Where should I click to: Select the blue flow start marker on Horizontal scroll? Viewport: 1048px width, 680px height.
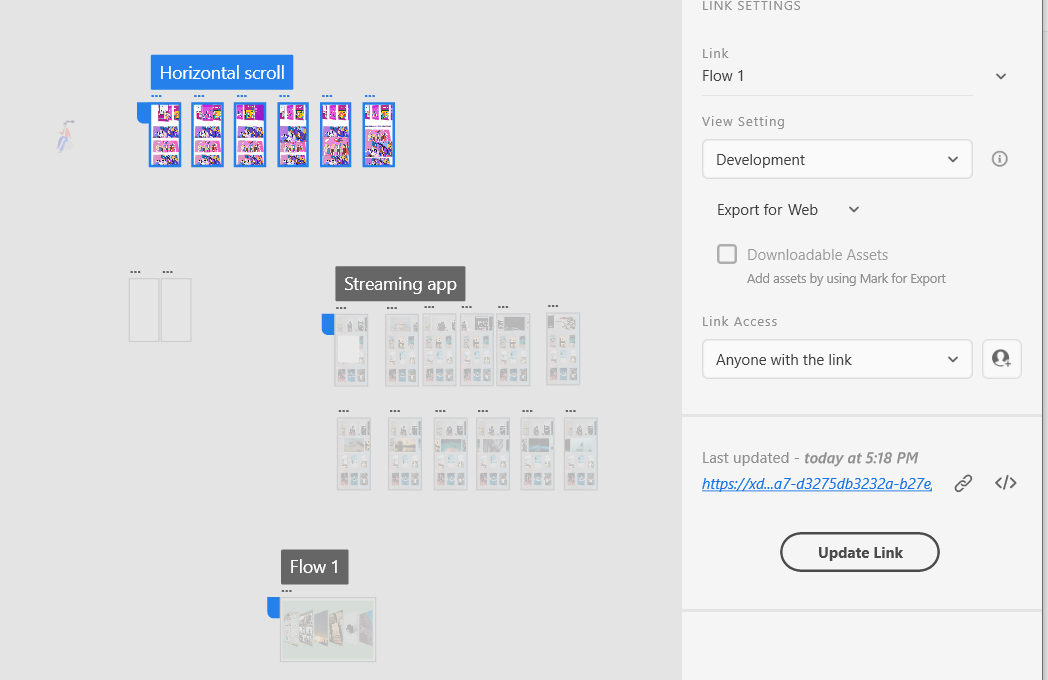click(x=143, y=113)
